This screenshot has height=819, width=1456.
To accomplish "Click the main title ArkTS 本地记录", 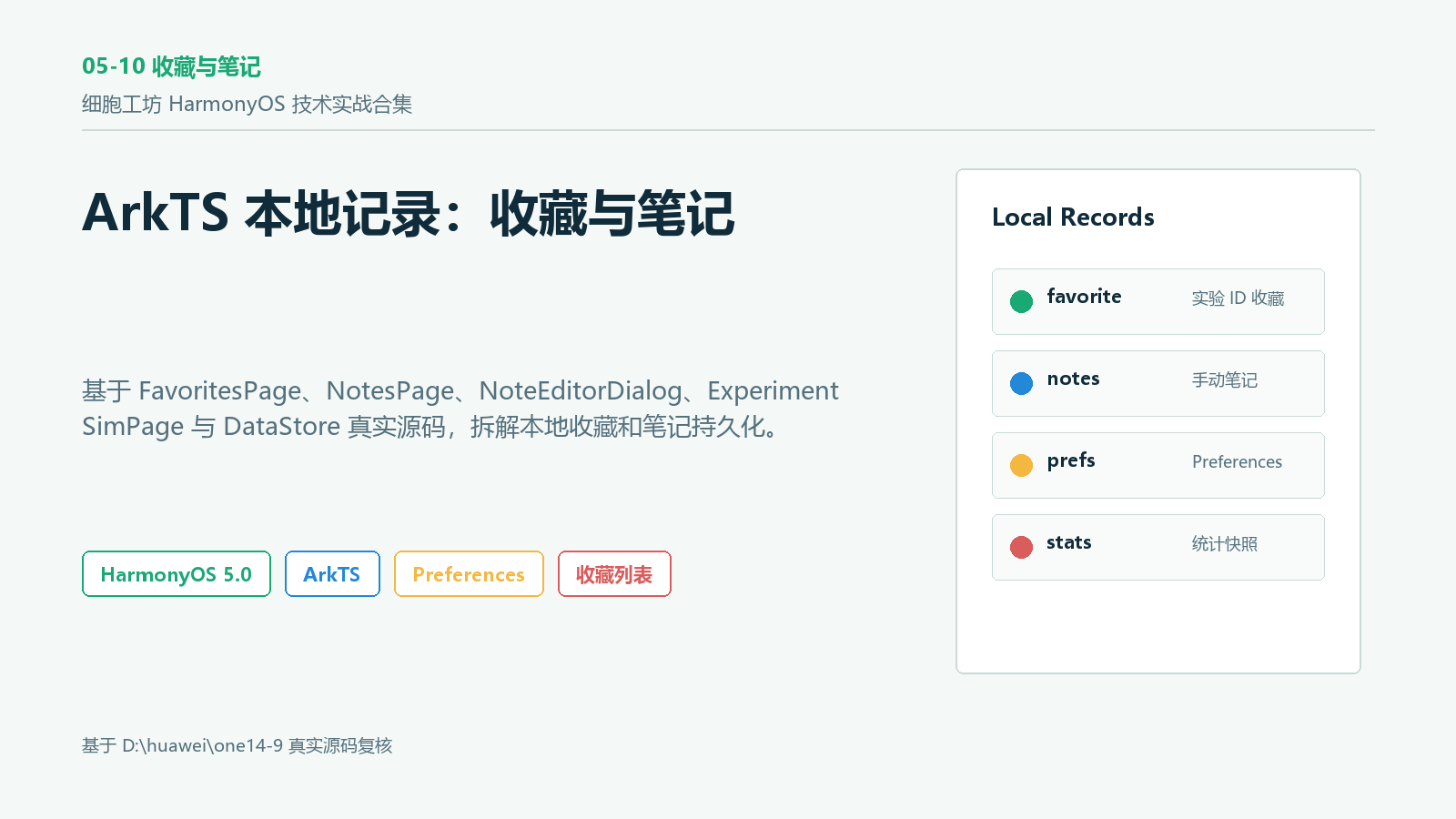I will click(x=408, y=214).
